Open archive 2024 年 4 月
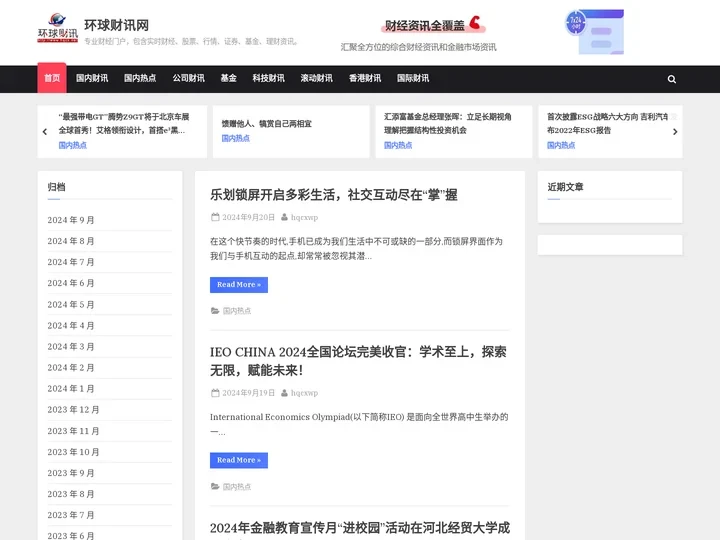Image resolution: width=720 pixels, height=540 pixels. pyautogui.click(x=71, y=326)
